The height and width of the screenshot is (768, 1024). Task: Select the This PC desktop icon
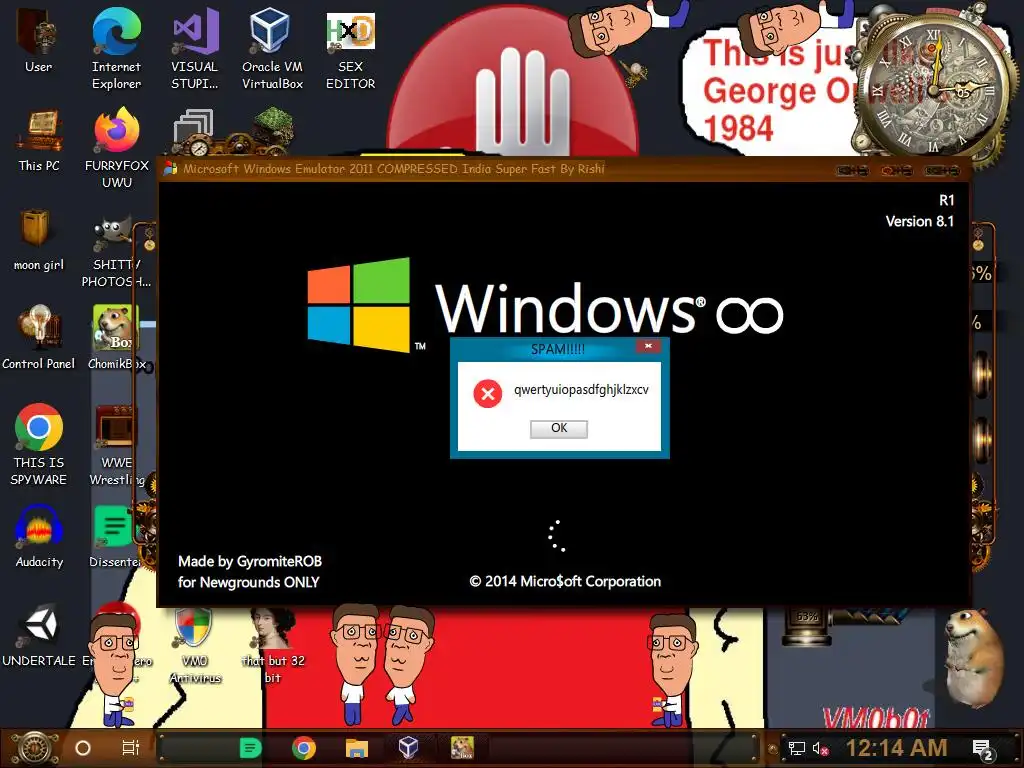click(39, 140)
